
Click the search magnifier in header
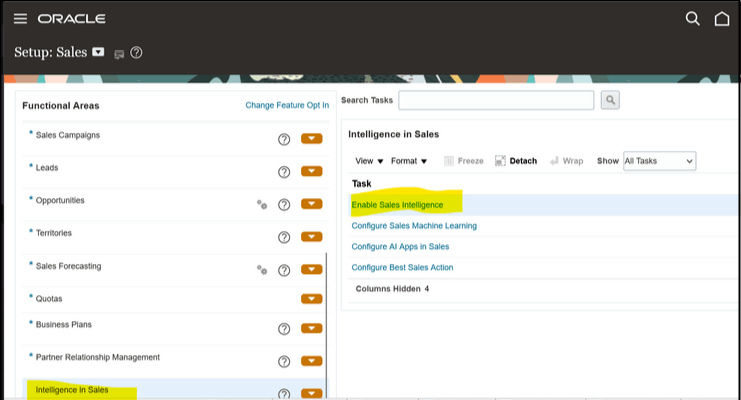pos(692,18)
